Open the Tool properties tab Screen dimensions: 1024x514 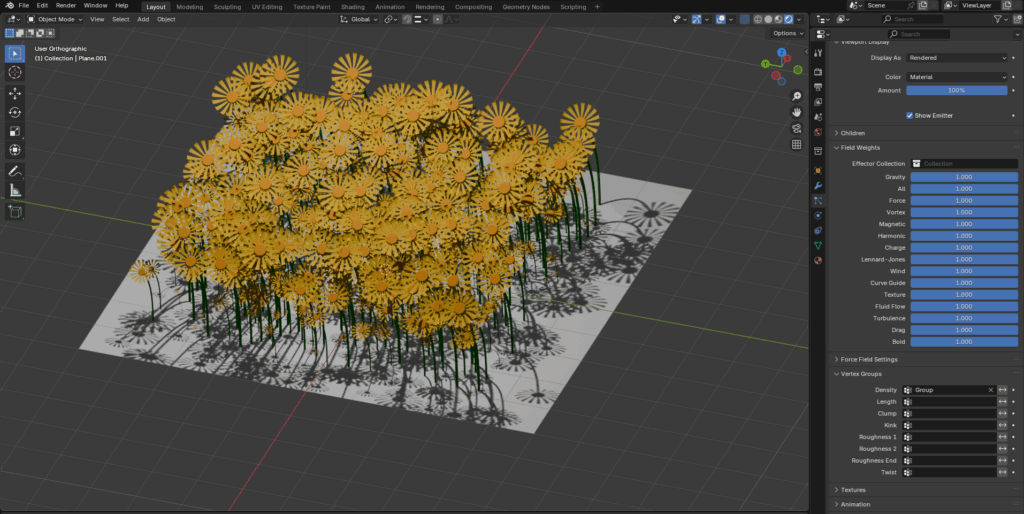coord(818,53)
